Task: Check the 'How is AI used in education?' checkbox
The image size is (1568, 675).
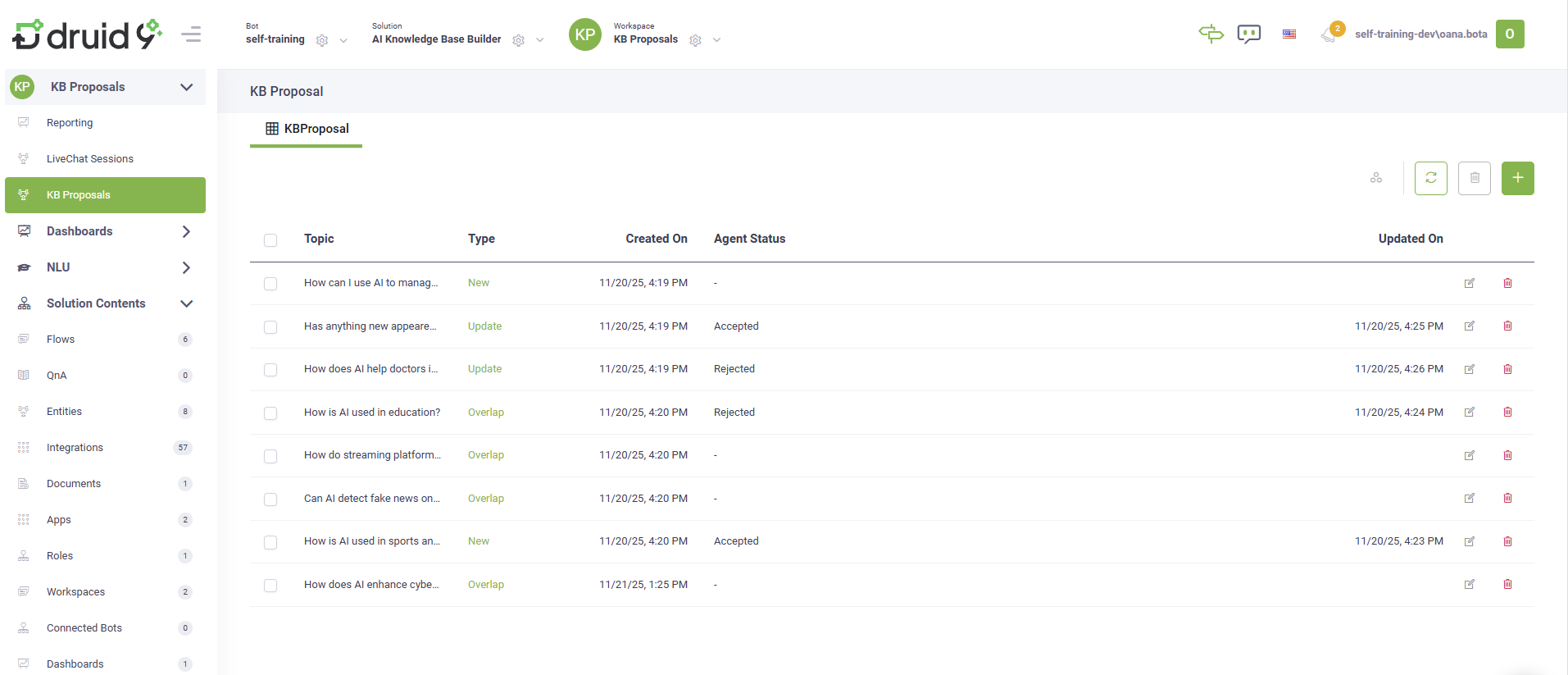Action: (270, 413)
